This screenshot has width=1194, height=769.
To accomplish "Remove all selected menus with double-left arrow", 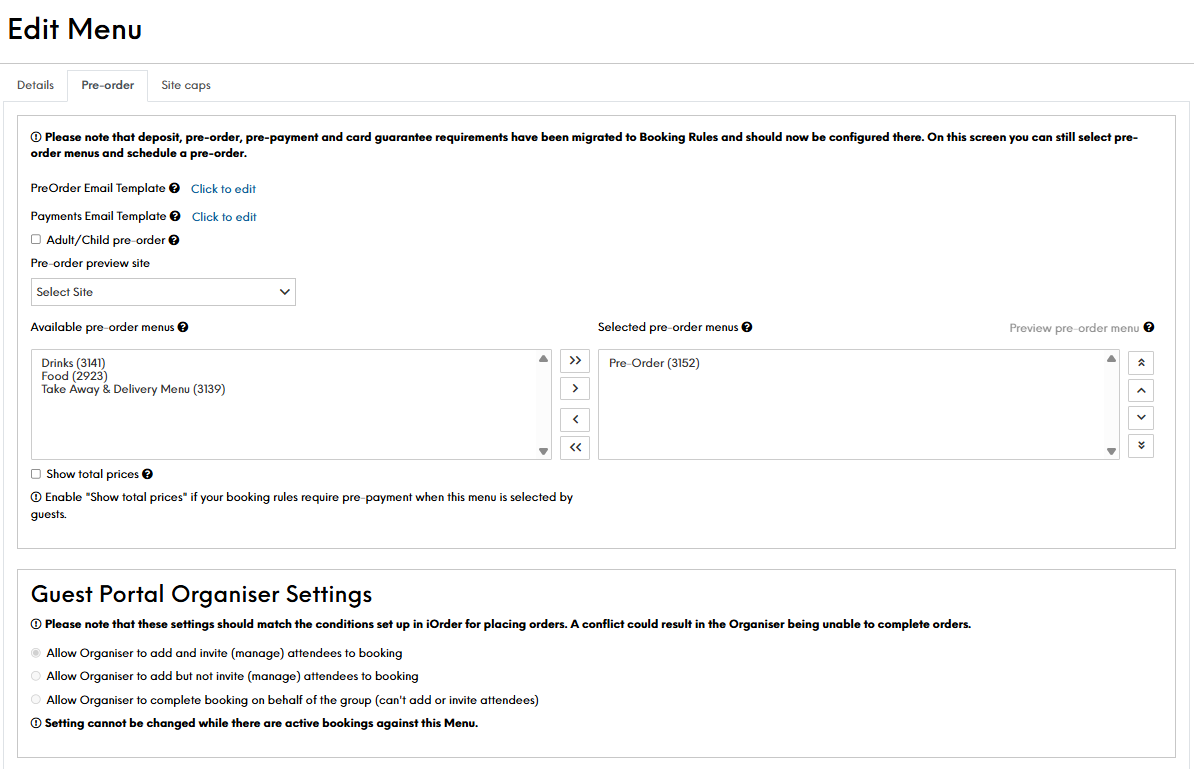I will (575, 447).
